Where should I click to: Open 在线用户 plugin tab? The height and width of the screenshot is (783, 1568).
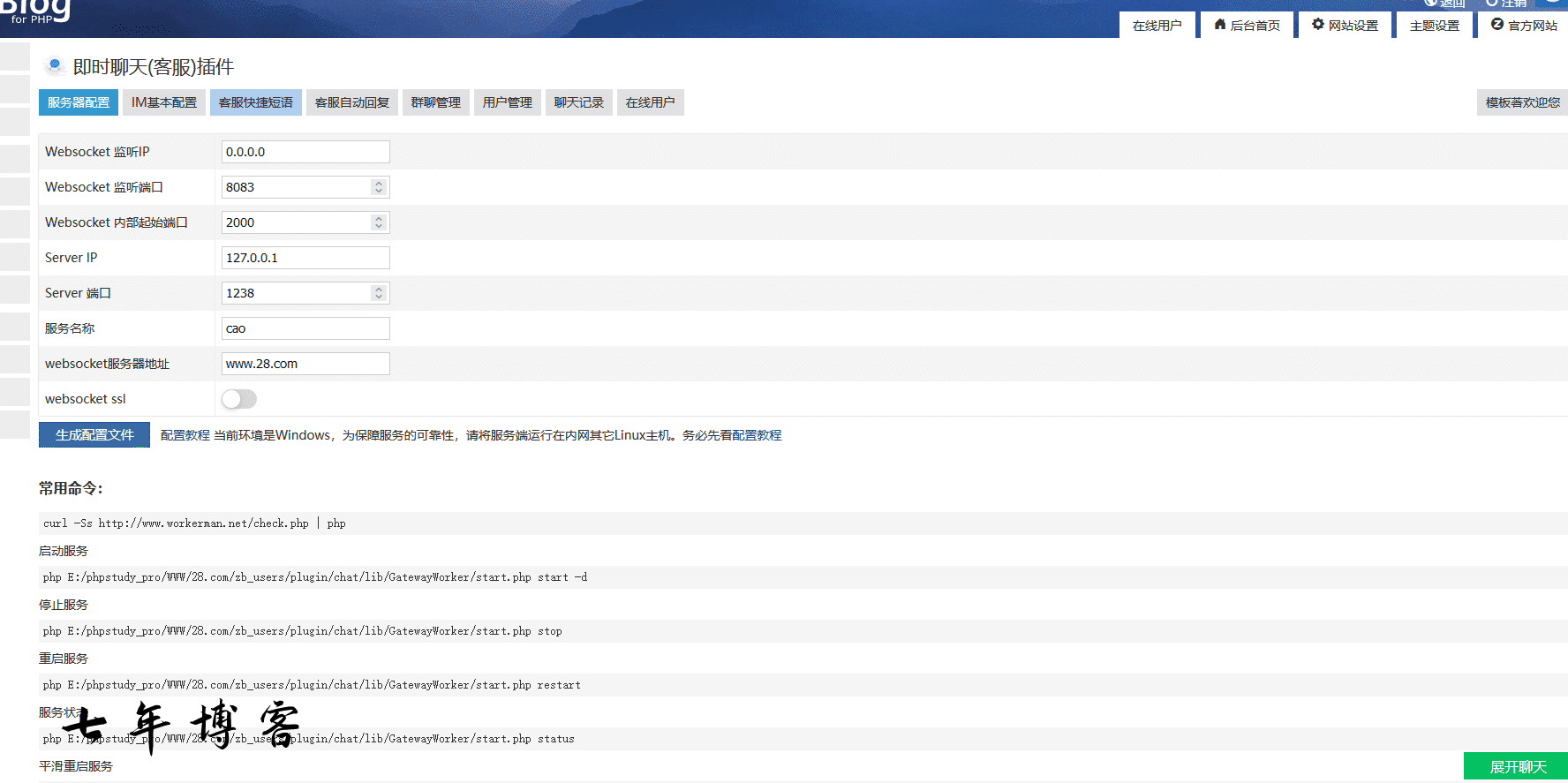tap(651, 102)
